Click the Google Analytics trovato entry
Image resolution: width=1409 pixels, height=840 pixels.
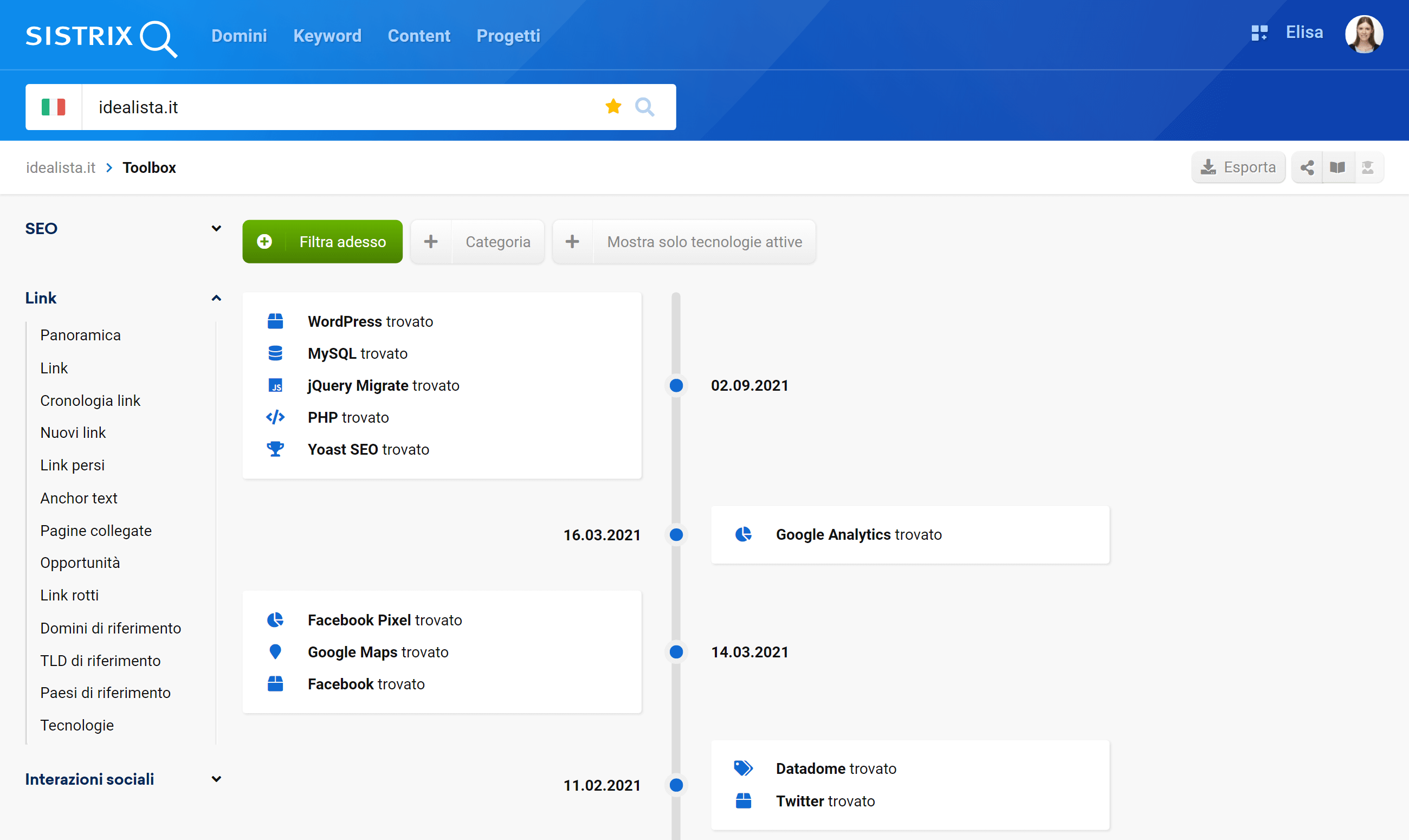[x=859, y=534]
